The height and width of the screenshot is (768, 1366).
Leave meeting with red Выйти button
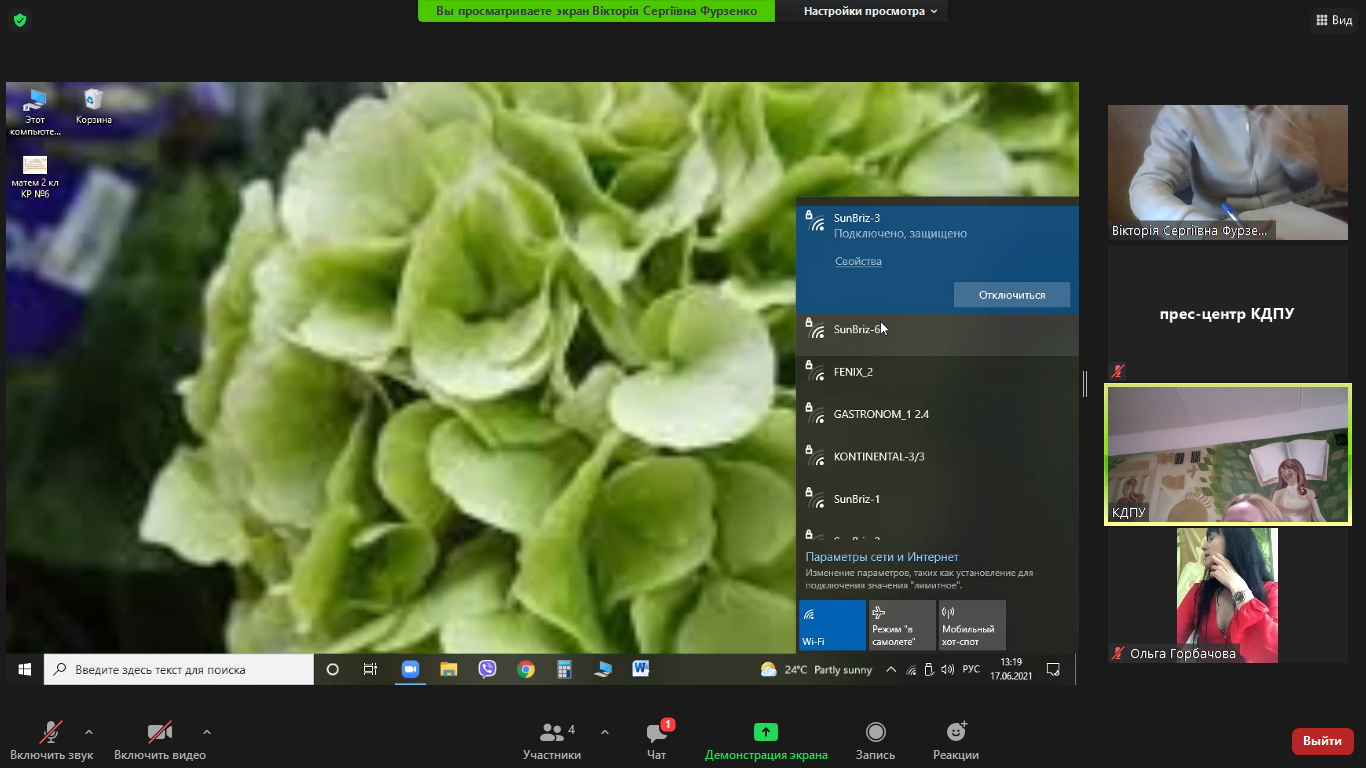click(1323, 741)
